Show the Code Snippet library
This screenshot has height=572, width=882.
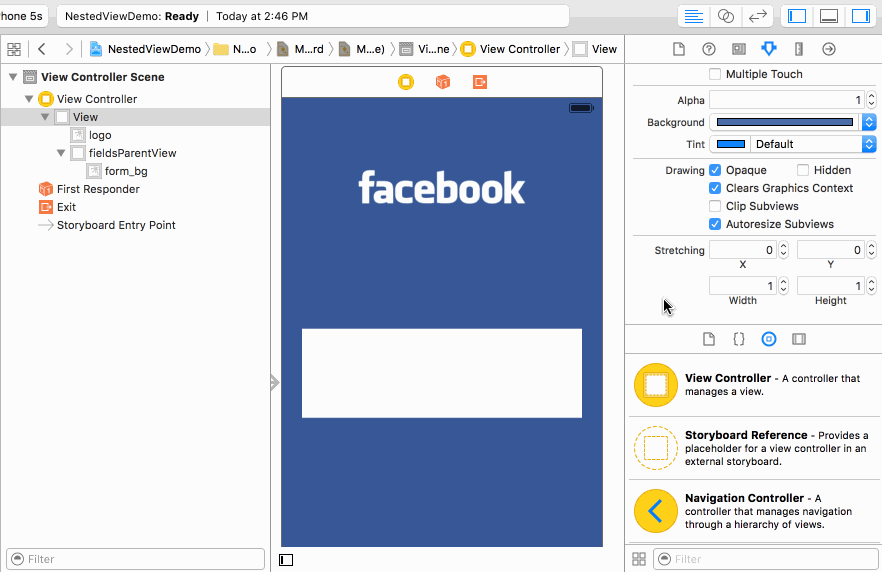739,339
